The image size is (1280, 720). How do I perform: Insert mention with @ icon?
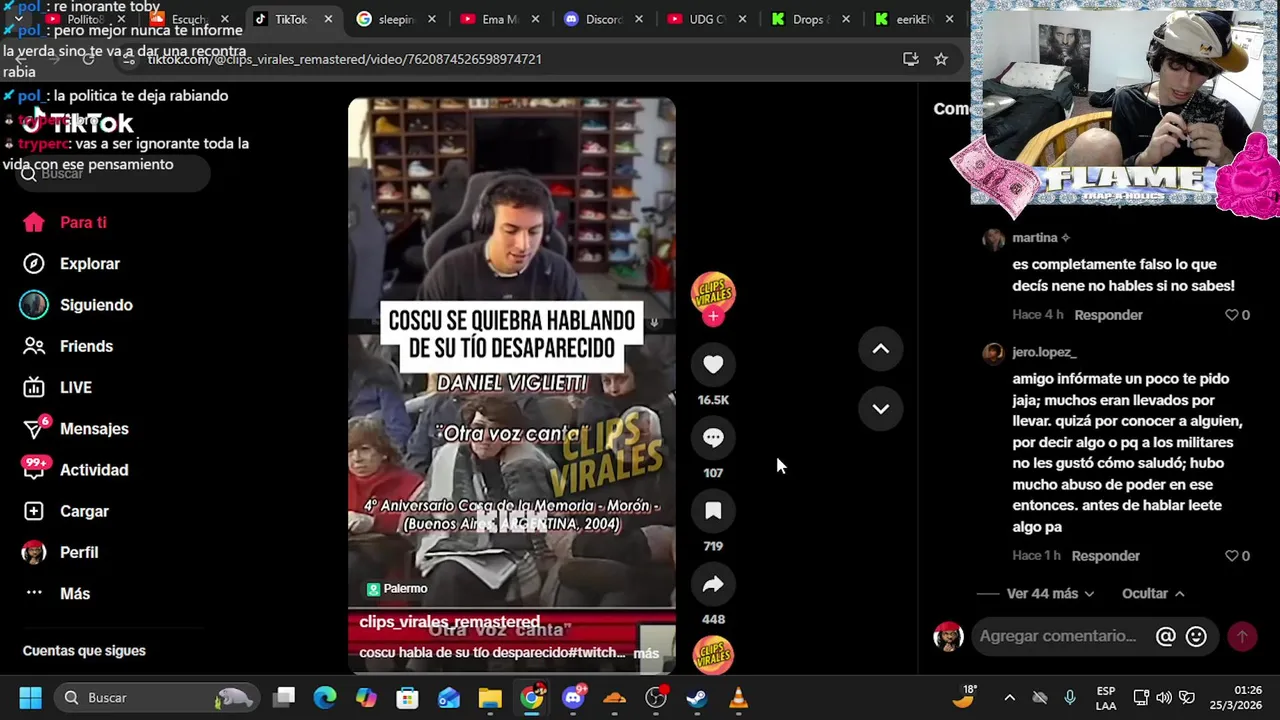coord(1166,636)
